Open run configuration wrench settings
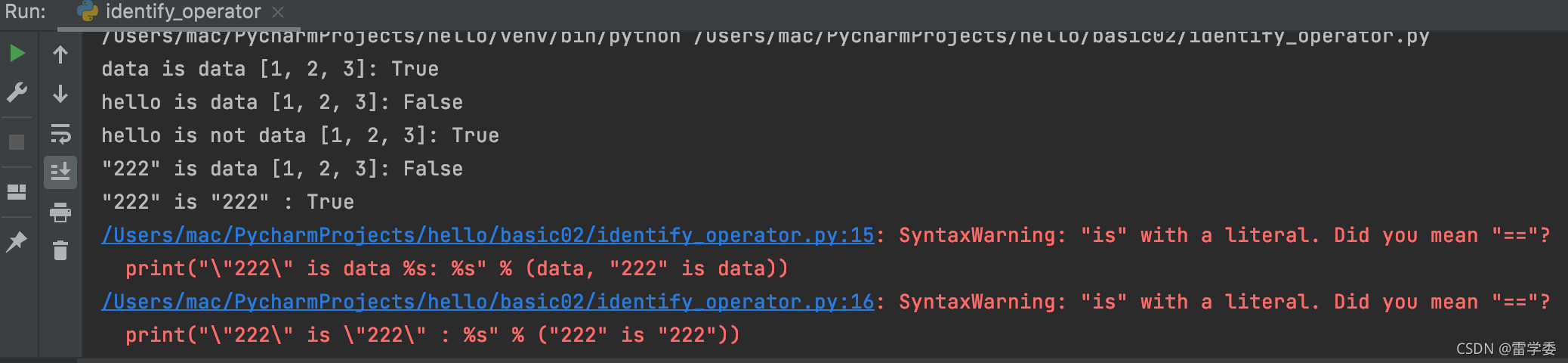This screenshot has width=1568, height=363. [x=17, y=92]
